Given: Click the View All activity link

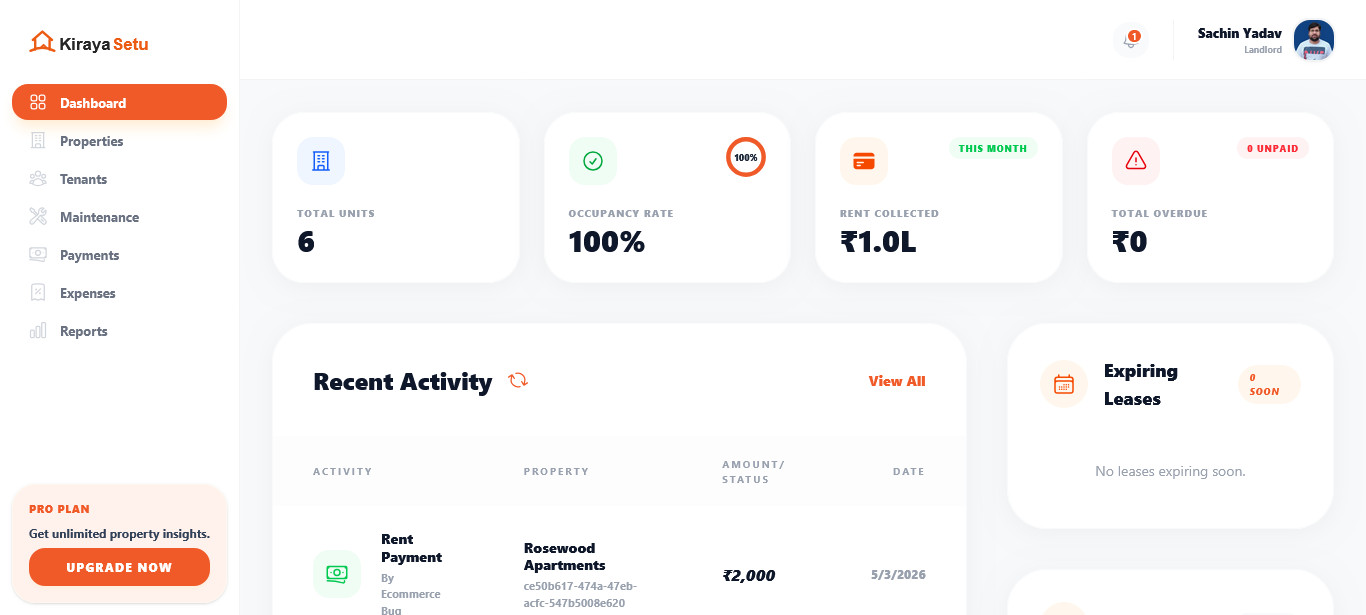Looking at the screenshot, I should click(x=896, y=381).
